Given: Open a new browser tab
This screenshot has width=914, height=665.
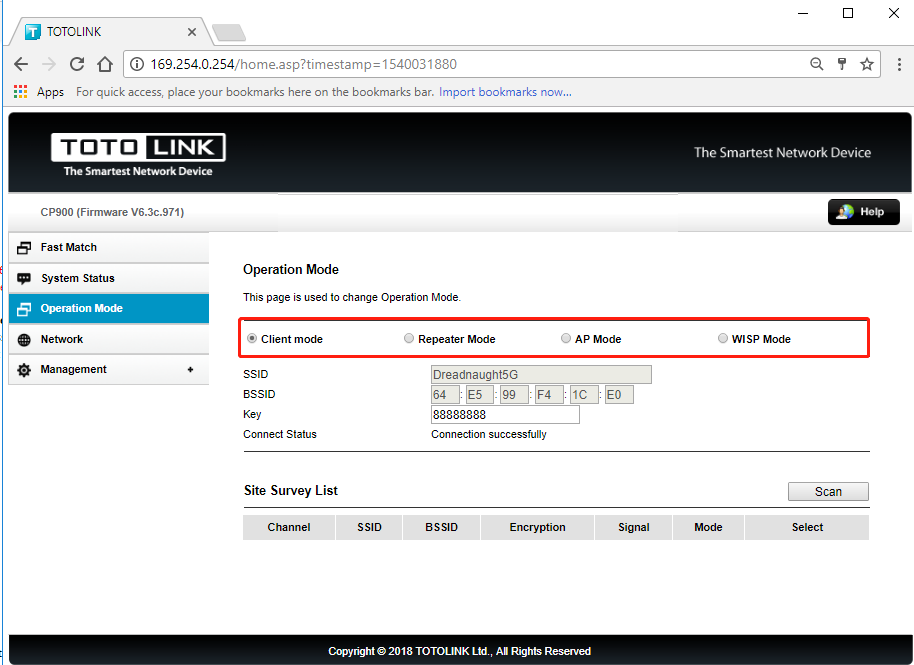Looking at the screenshot, I should pyautogui.click(x=229, y=33).
